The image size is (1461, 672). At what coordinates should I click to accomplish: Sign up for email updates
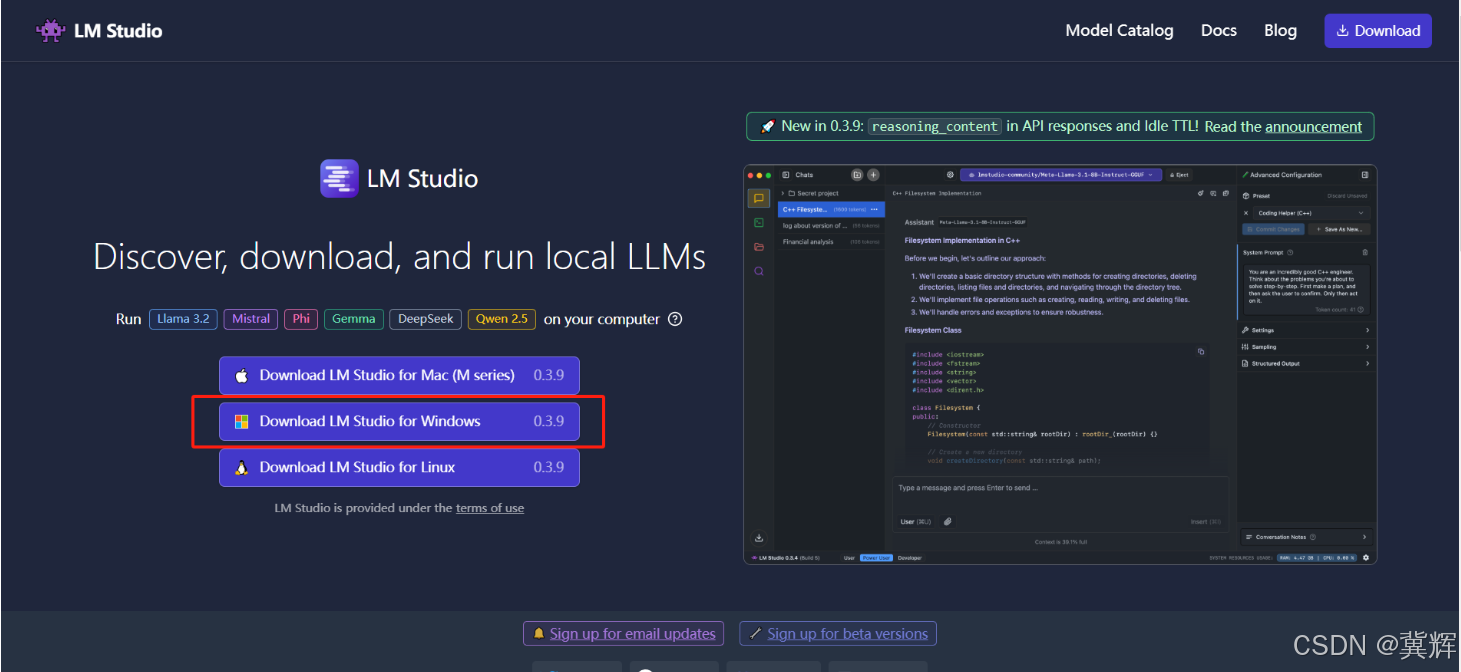622,633
